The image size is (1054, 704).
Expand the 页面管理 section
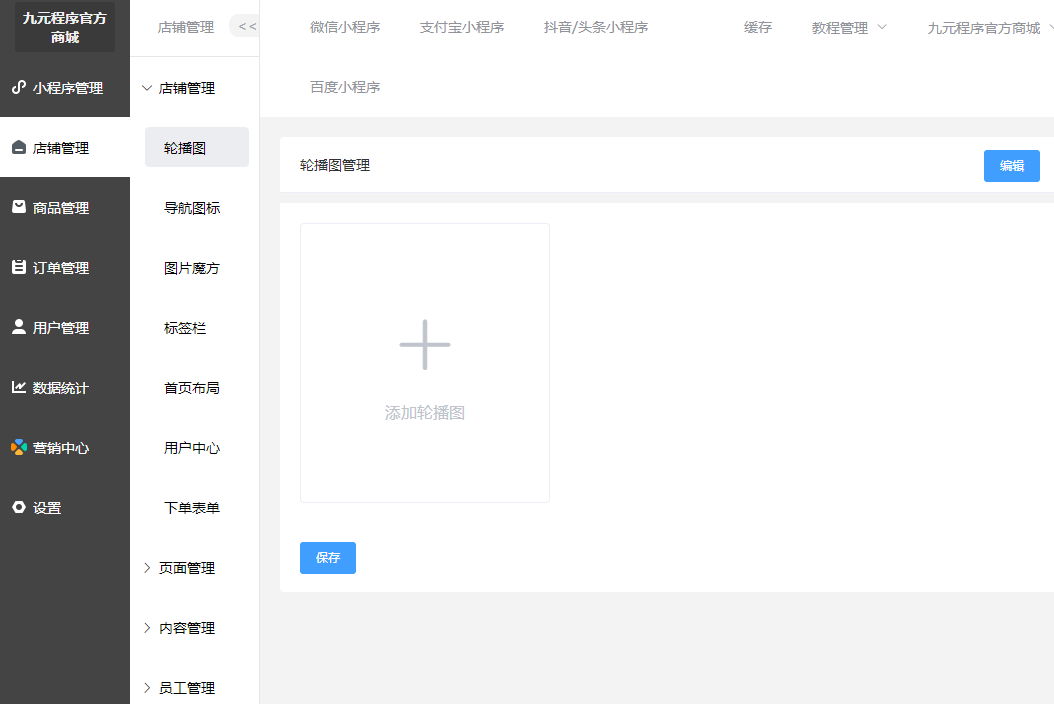tap(147, 568)
